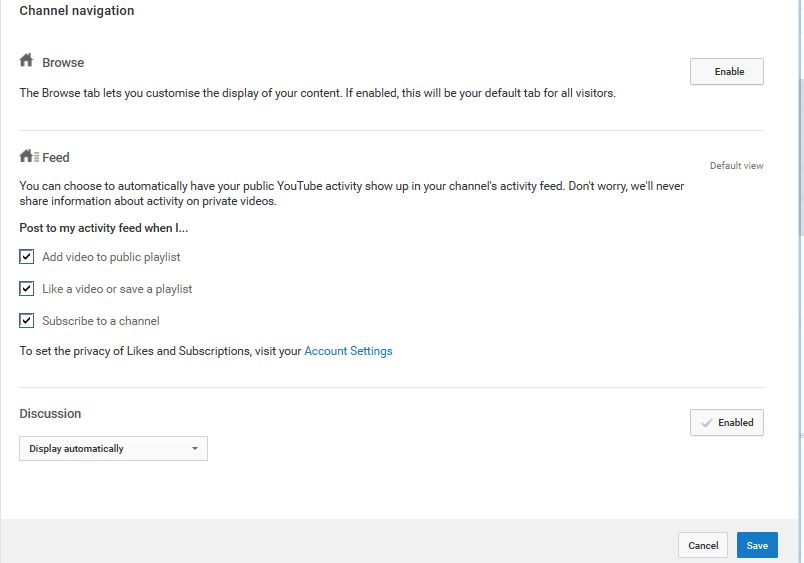Click the Browse home icon

pyautogui.click(x=26, y=61)
